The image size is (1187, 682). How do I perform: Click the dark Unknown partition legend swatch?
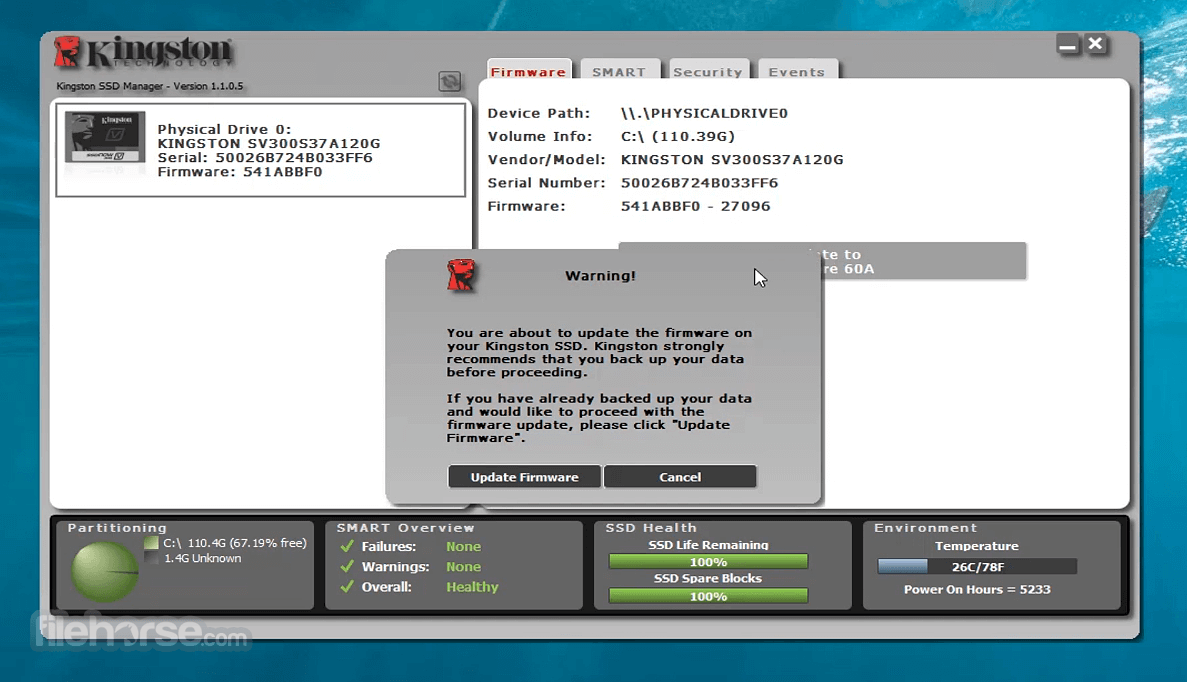click(151, 558)
